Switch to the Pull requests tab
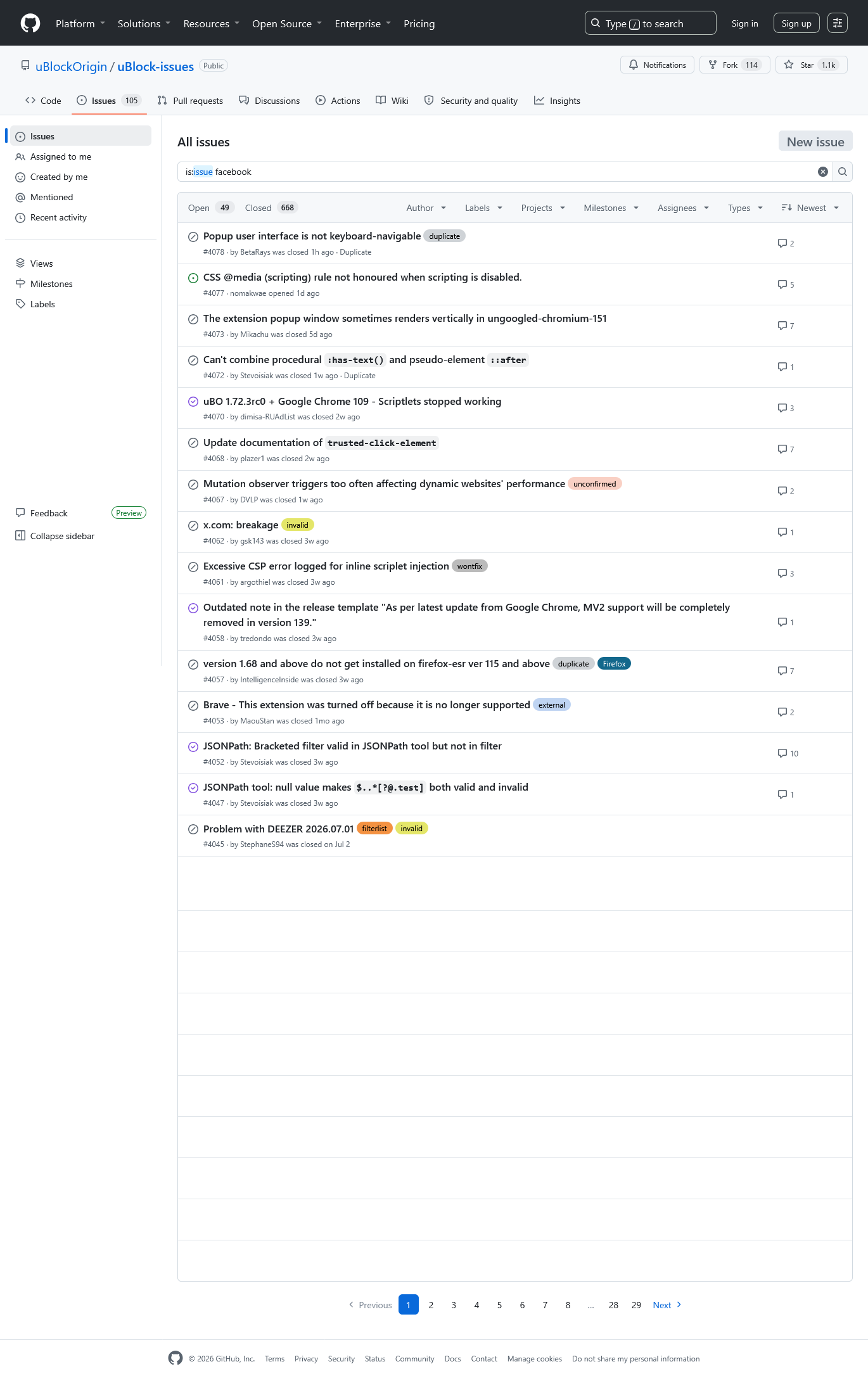 (x=190, y=101)
